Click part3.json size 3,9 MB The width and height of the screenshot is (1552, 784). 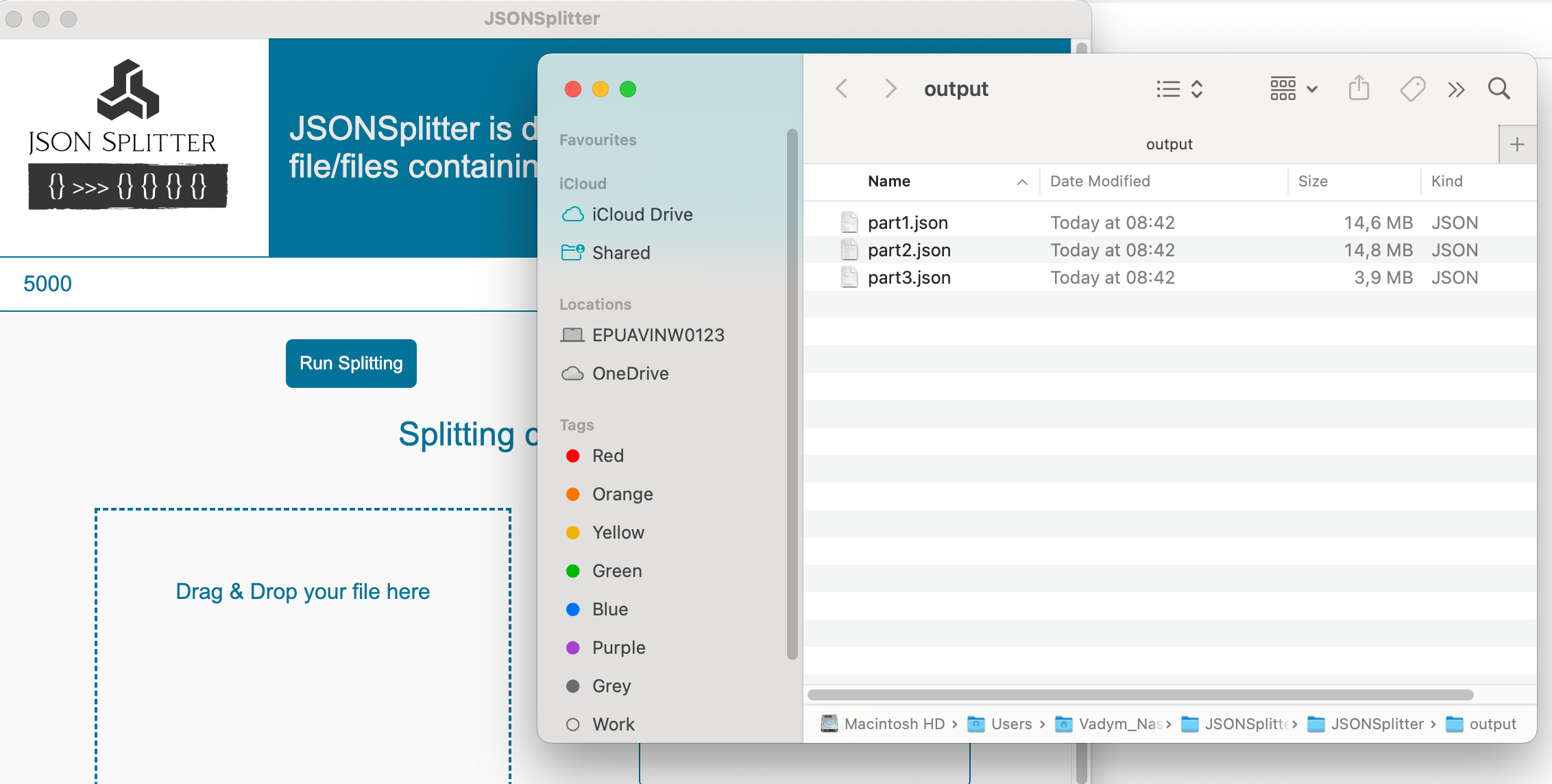(x=1383, y=278)
